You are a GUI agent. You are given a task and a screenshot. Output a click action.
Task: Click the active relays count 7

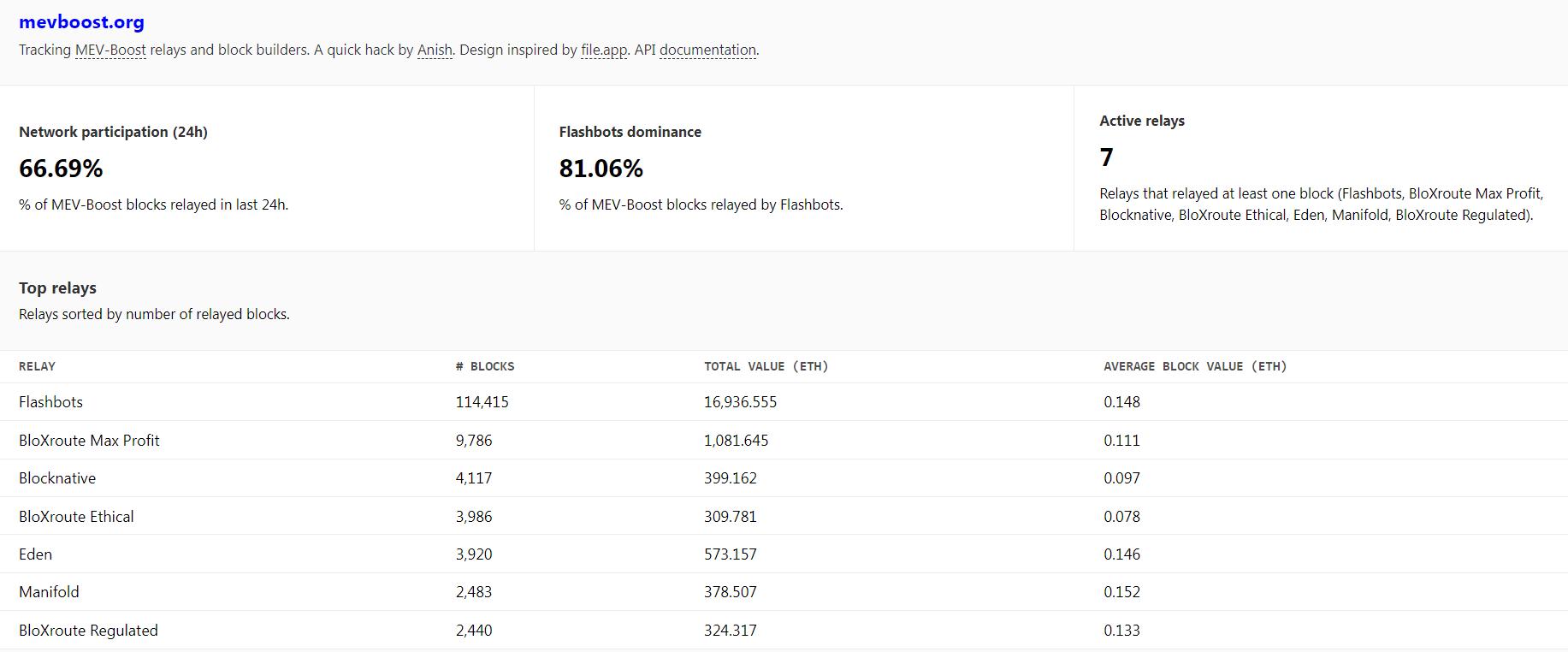(1106, 157)
